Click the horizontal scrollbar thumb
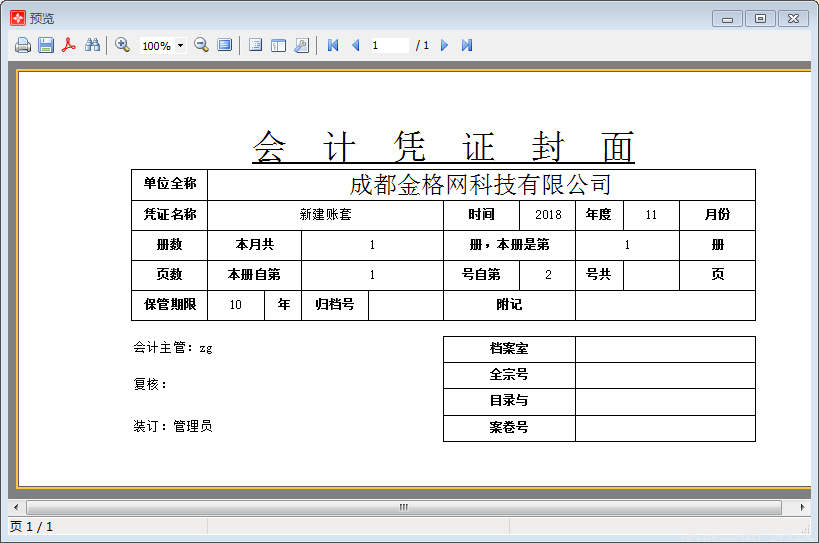 point(404,508)
